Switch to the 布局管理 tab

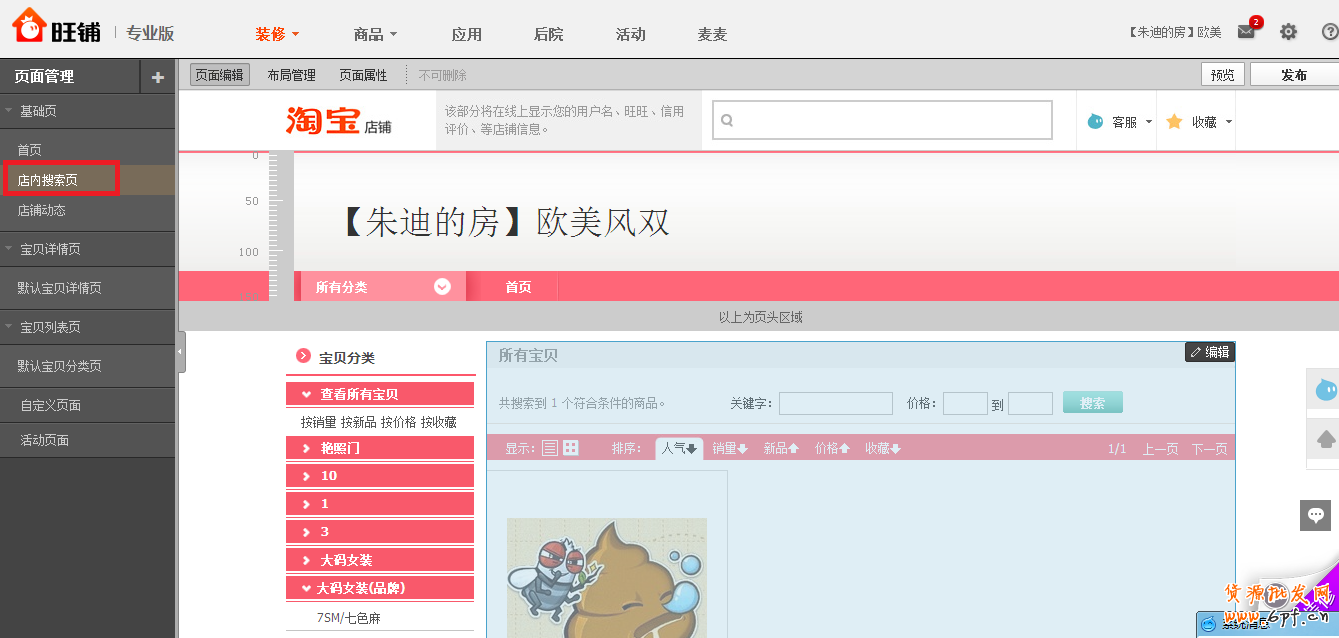coord(290,74)
